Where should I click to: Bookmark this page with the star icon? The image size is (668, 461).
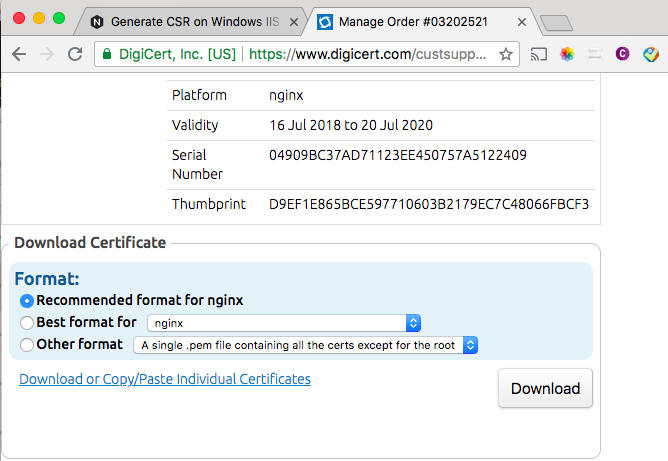[x=506, y=55]
